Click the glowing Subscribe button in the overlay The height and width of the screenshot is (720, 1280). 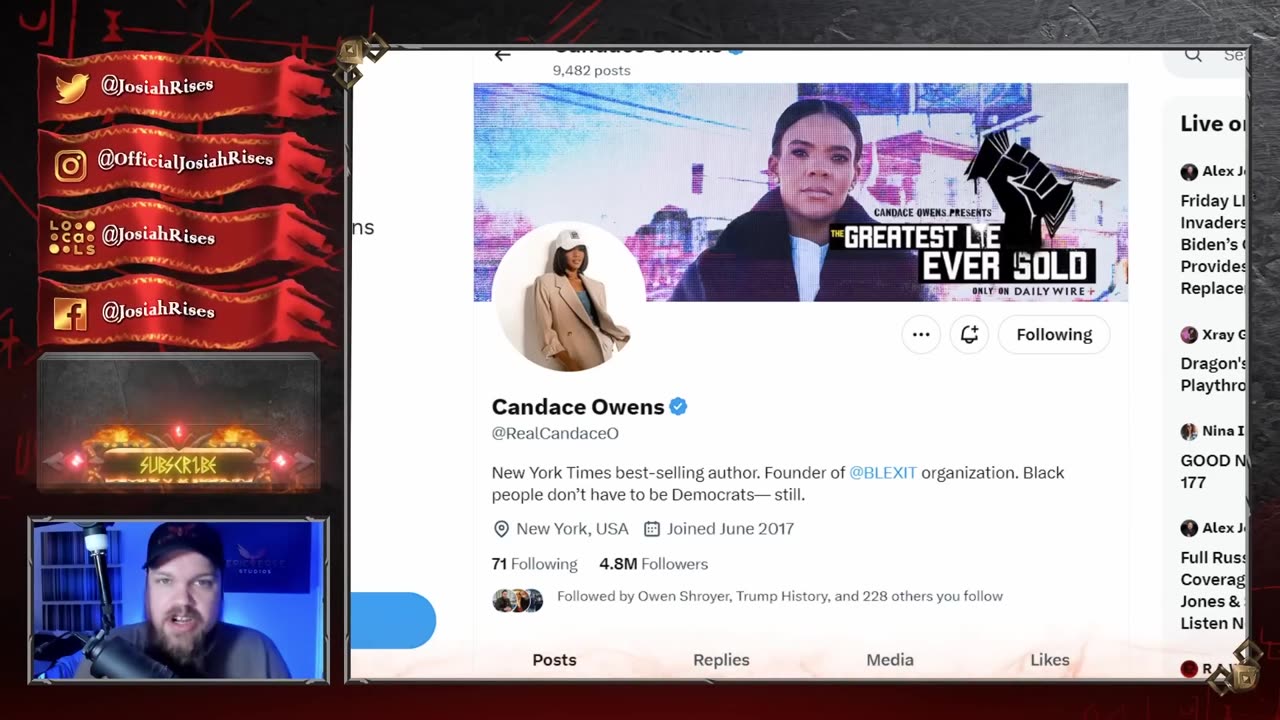(x=178, y=465)
